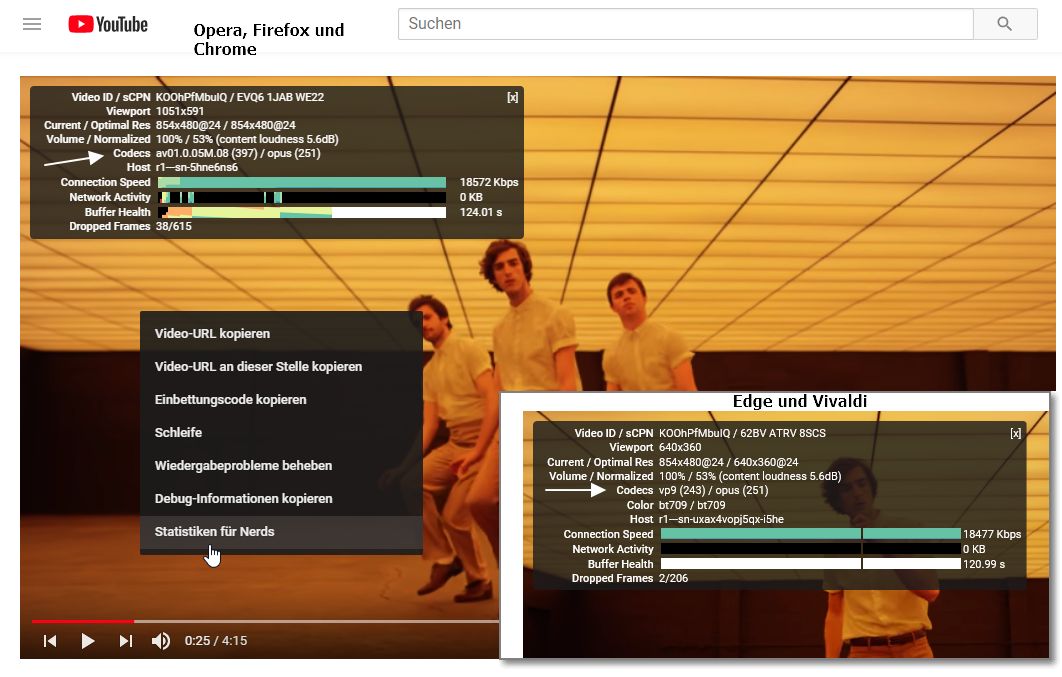Viewport: 1062px width, 677px height.
Task: Click the 'Opera, Firefox und Chrome' heading
Action: click(269, 39)
